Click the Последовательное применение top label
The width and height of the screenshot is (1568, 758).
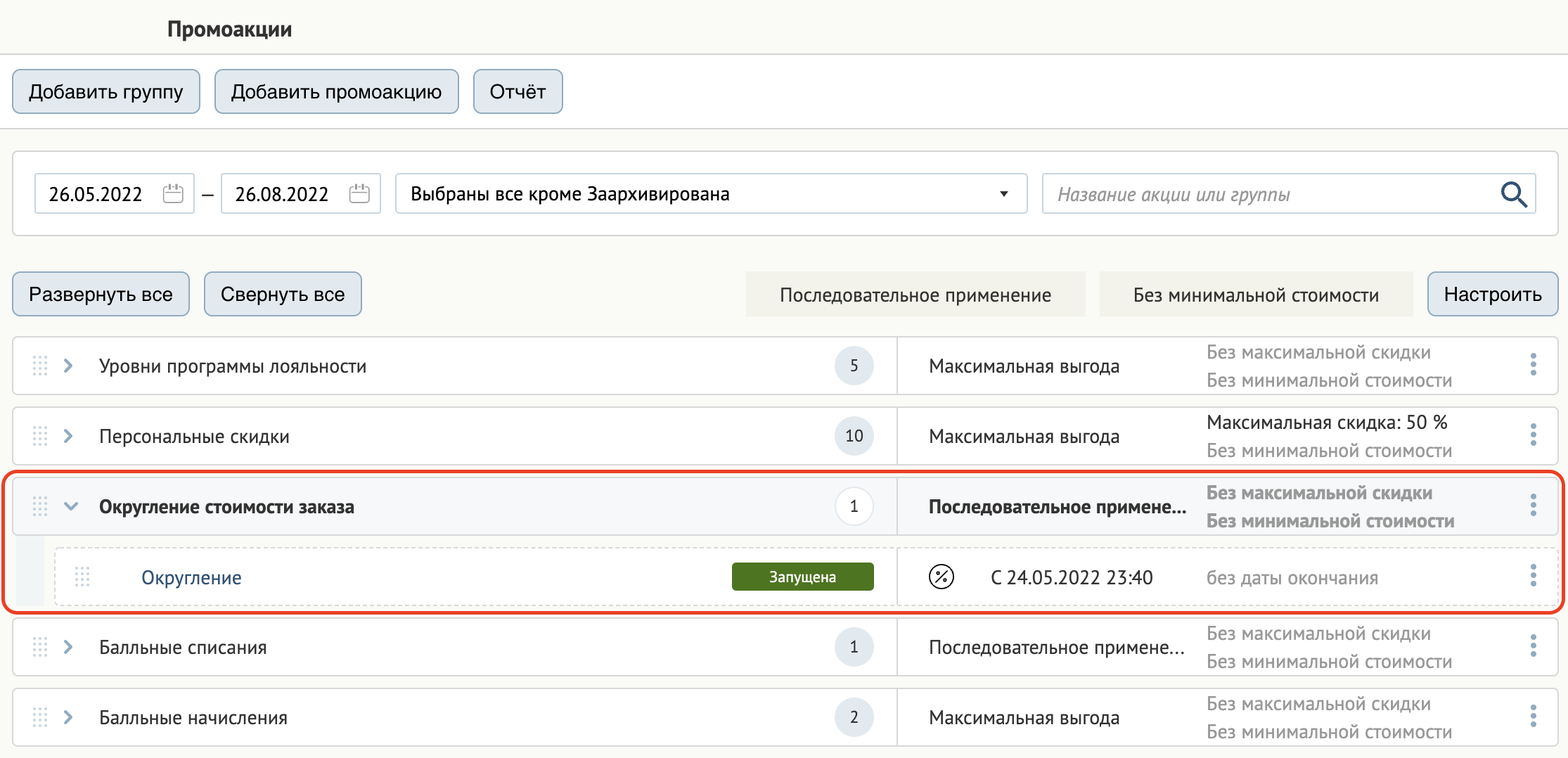[915, 295]
